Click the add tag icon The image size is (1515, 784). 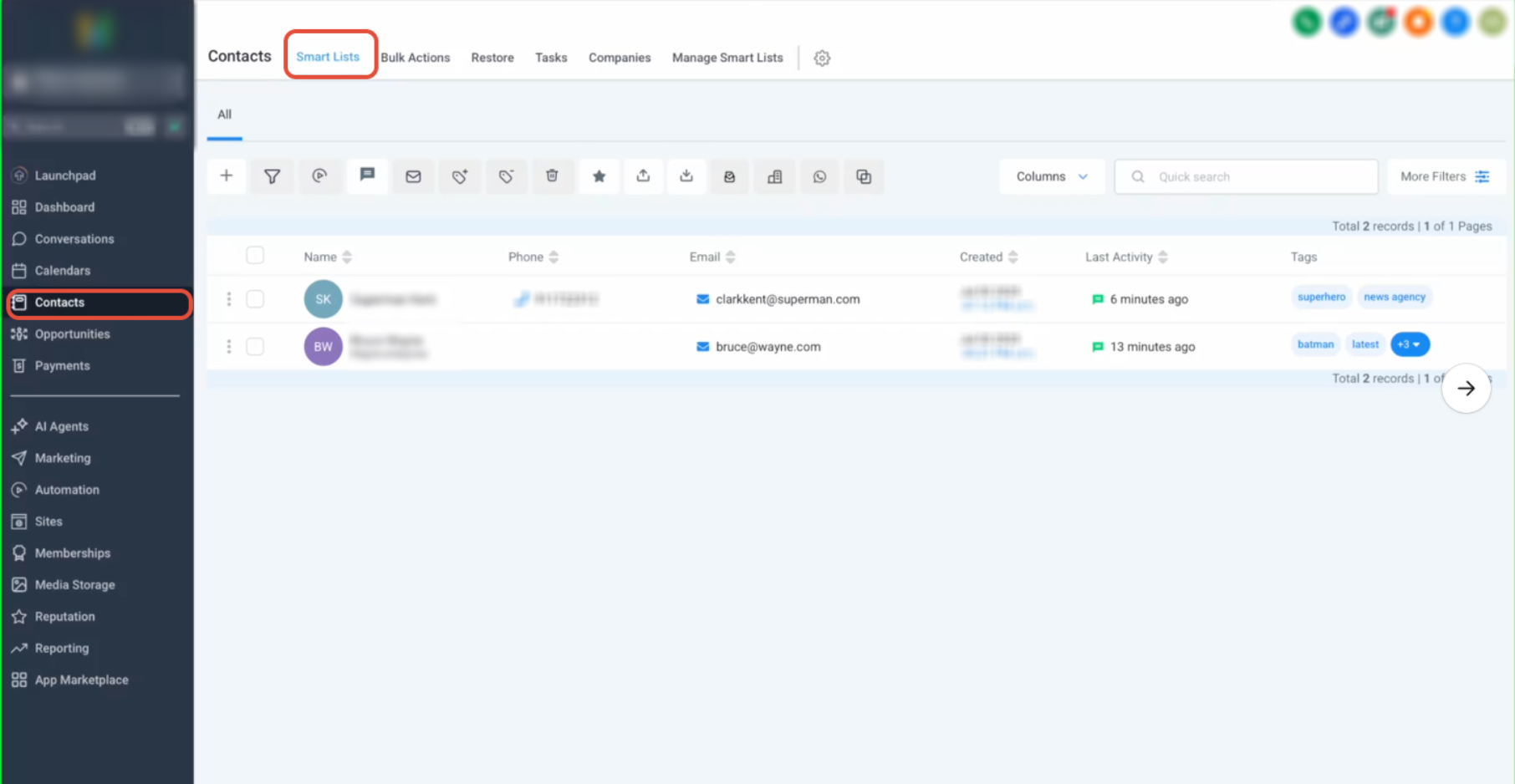[459, 176]
